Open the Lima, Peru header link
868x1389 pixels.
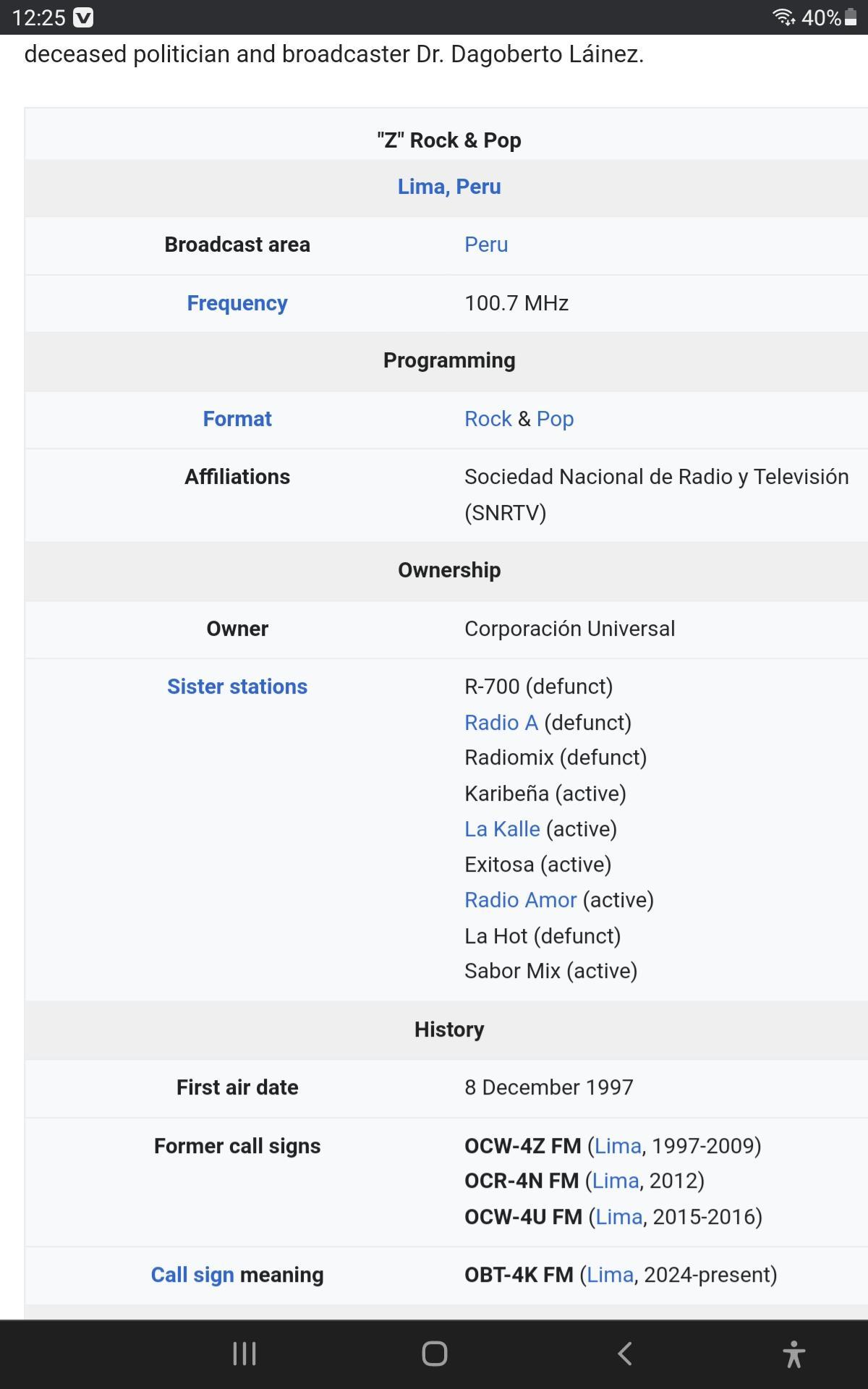pyautogui.click(x=449, y=187)
